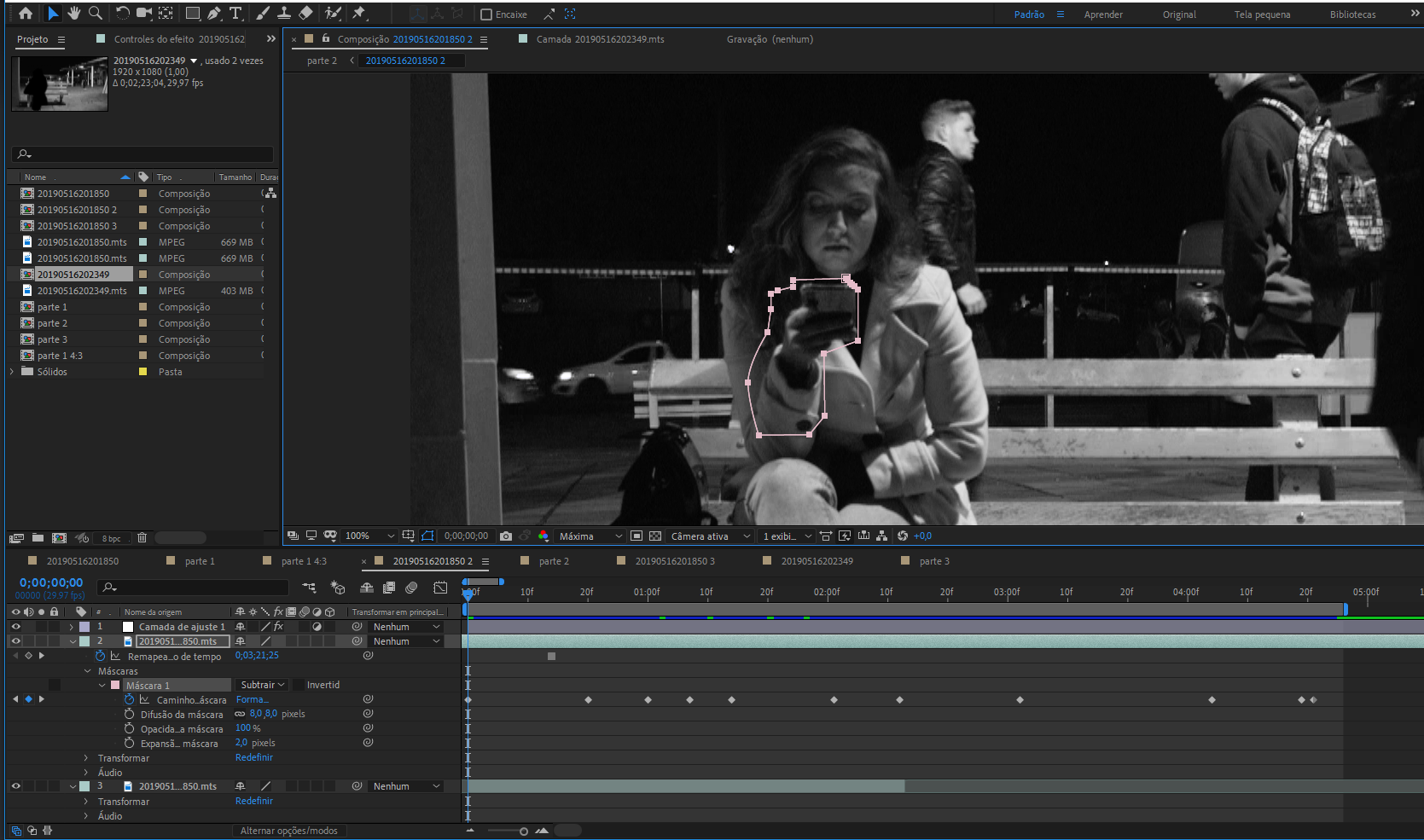Open the 100% magnification dropdown

tap(369, 536)
